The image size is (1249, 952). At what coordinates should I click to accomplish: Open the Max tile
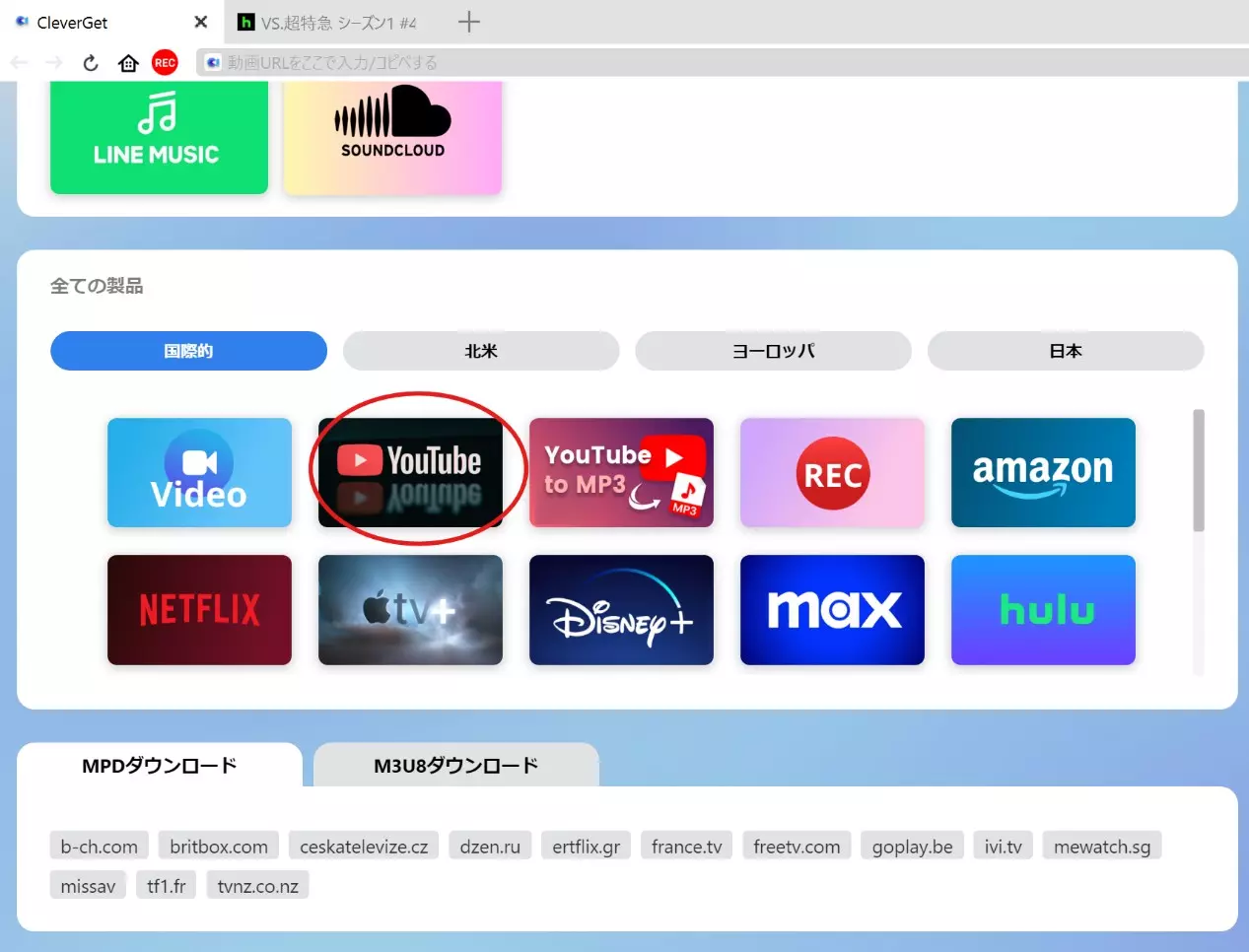point(832,610)
